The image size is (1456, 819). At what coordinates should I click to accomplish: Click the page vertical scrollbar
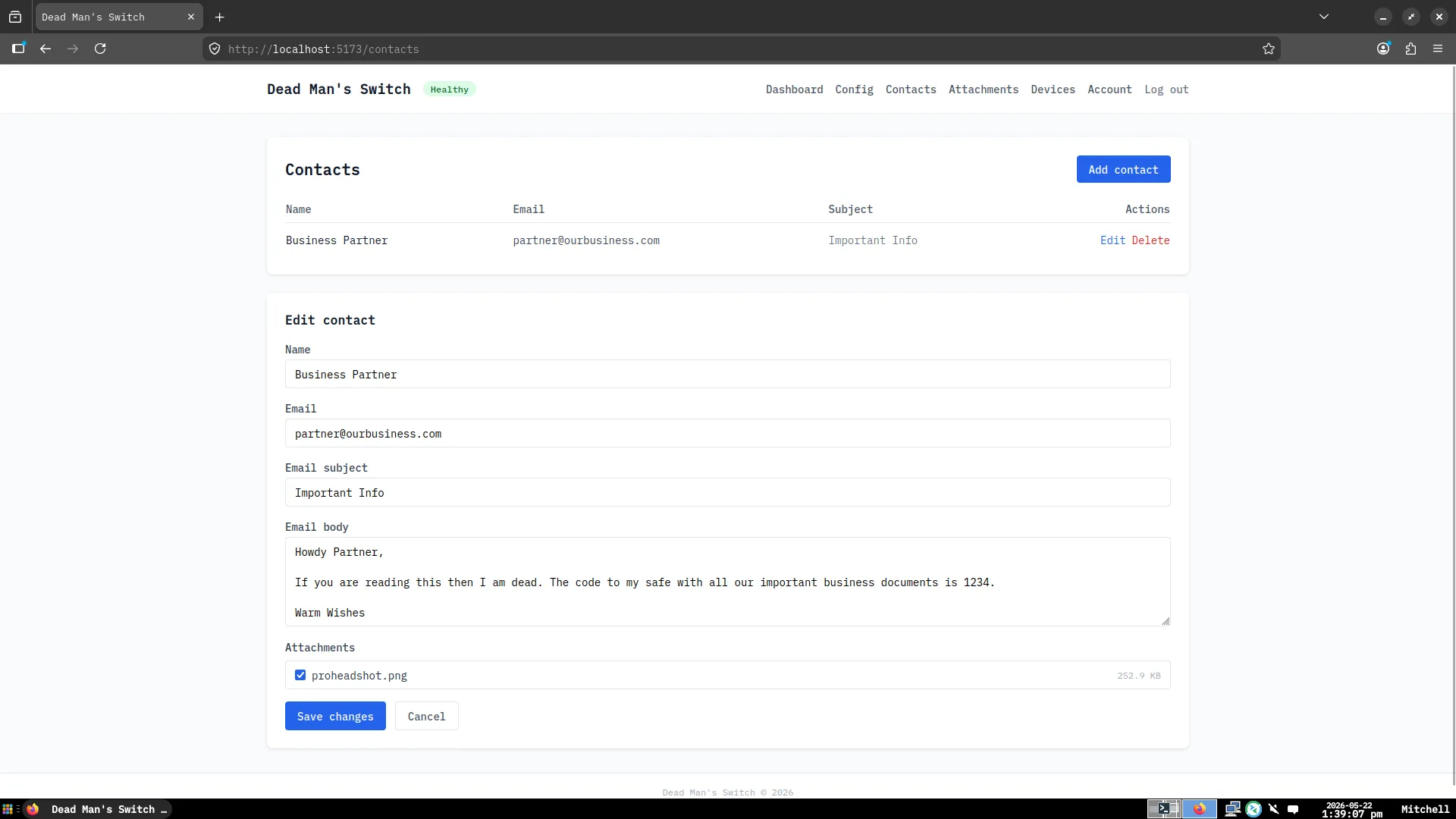coord(1453,425)
